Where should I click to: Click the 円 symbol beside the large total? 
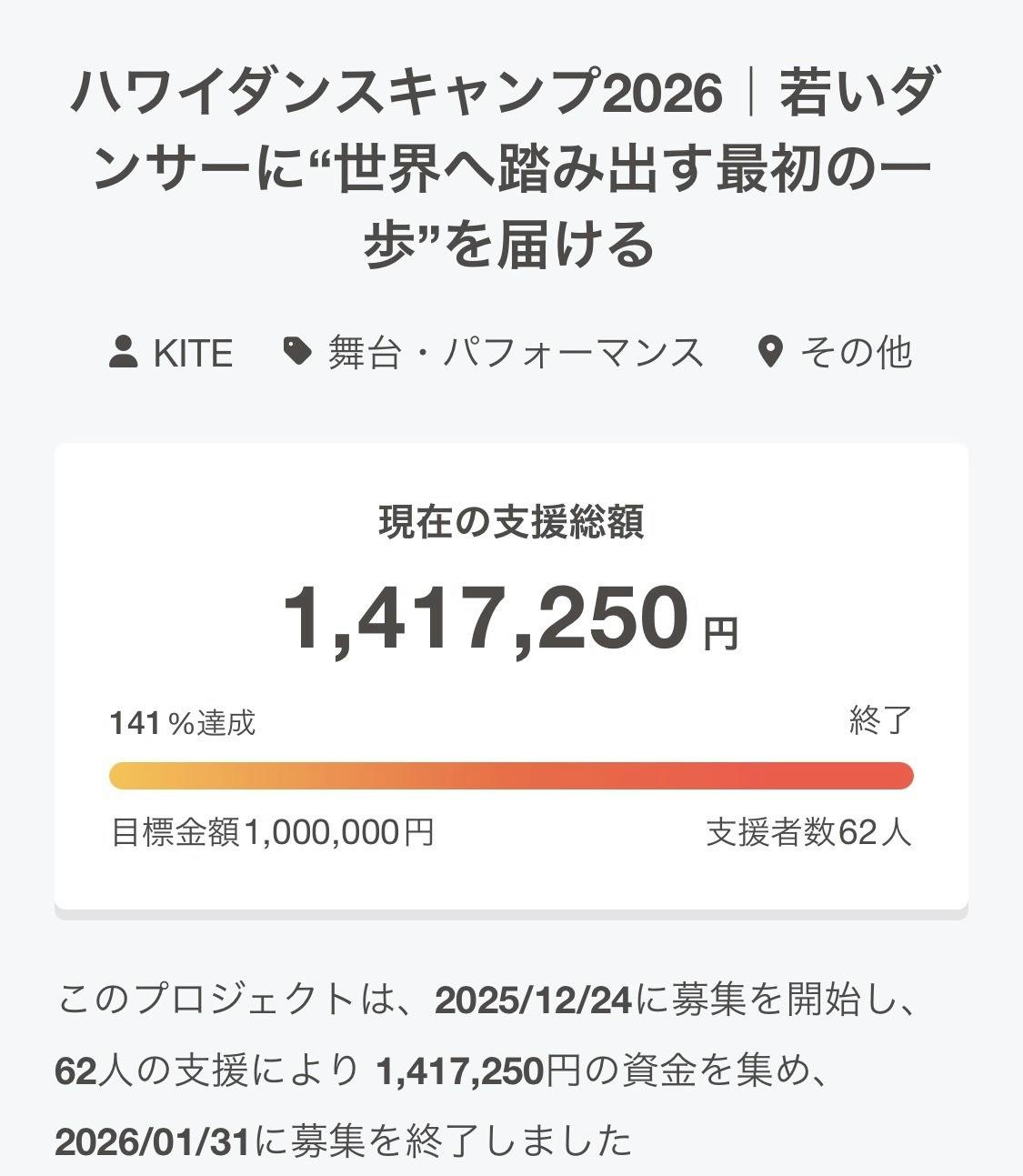(x=720, y=634)
